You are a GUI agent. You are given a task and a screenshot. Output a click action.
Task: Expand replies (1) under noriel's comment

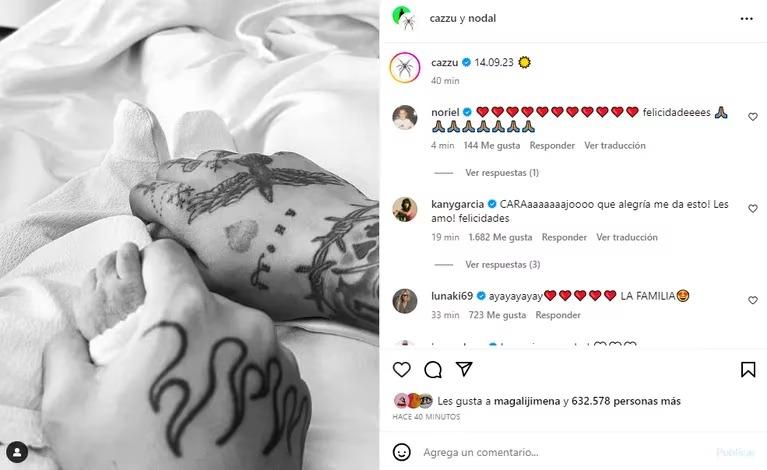tap(502, 173)
